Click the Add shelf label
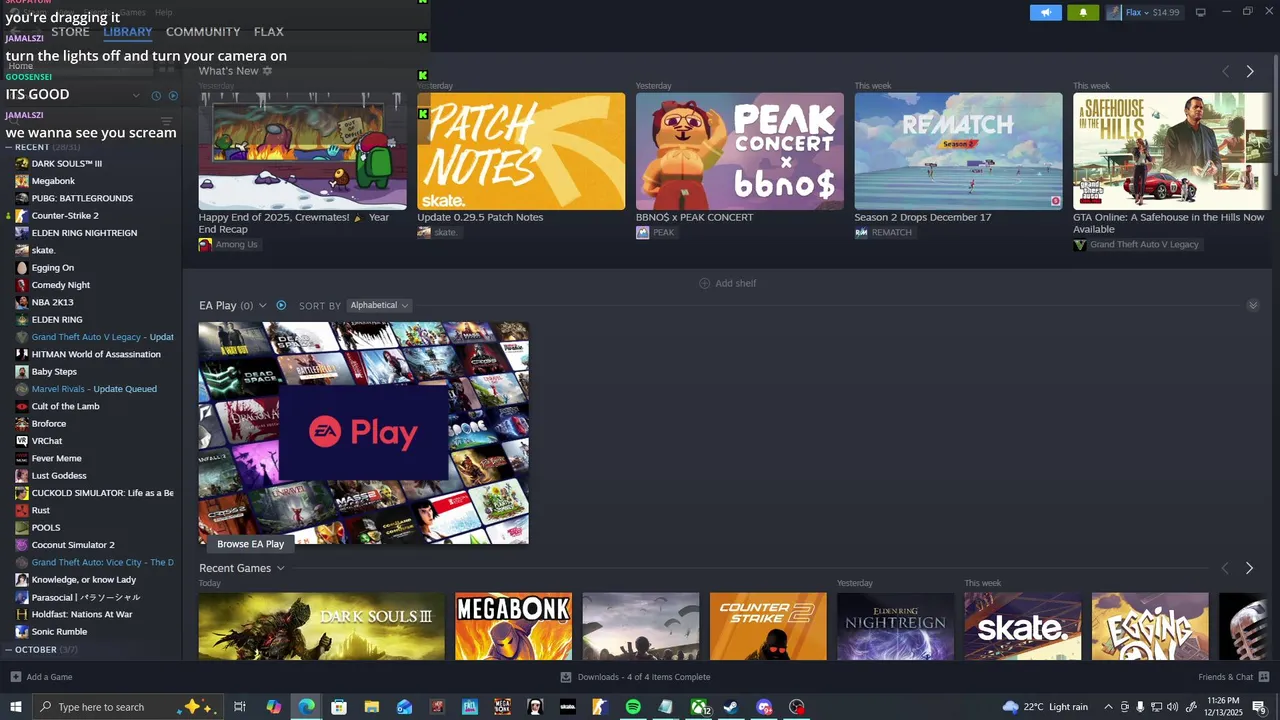The height and width of the screenshot is (720, 1280). coord(735,283)
